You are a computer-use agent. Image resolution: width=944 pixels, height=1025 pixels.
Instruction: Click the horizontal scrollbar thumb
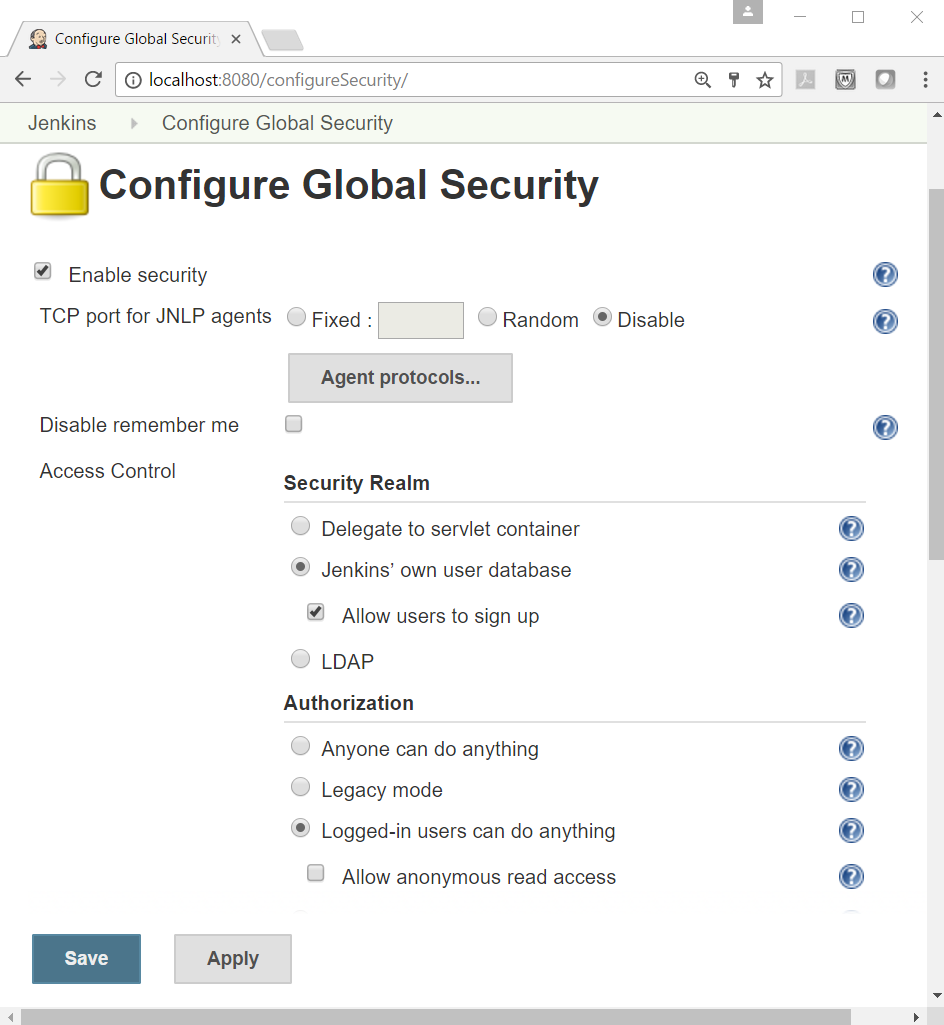[435, 1017]
